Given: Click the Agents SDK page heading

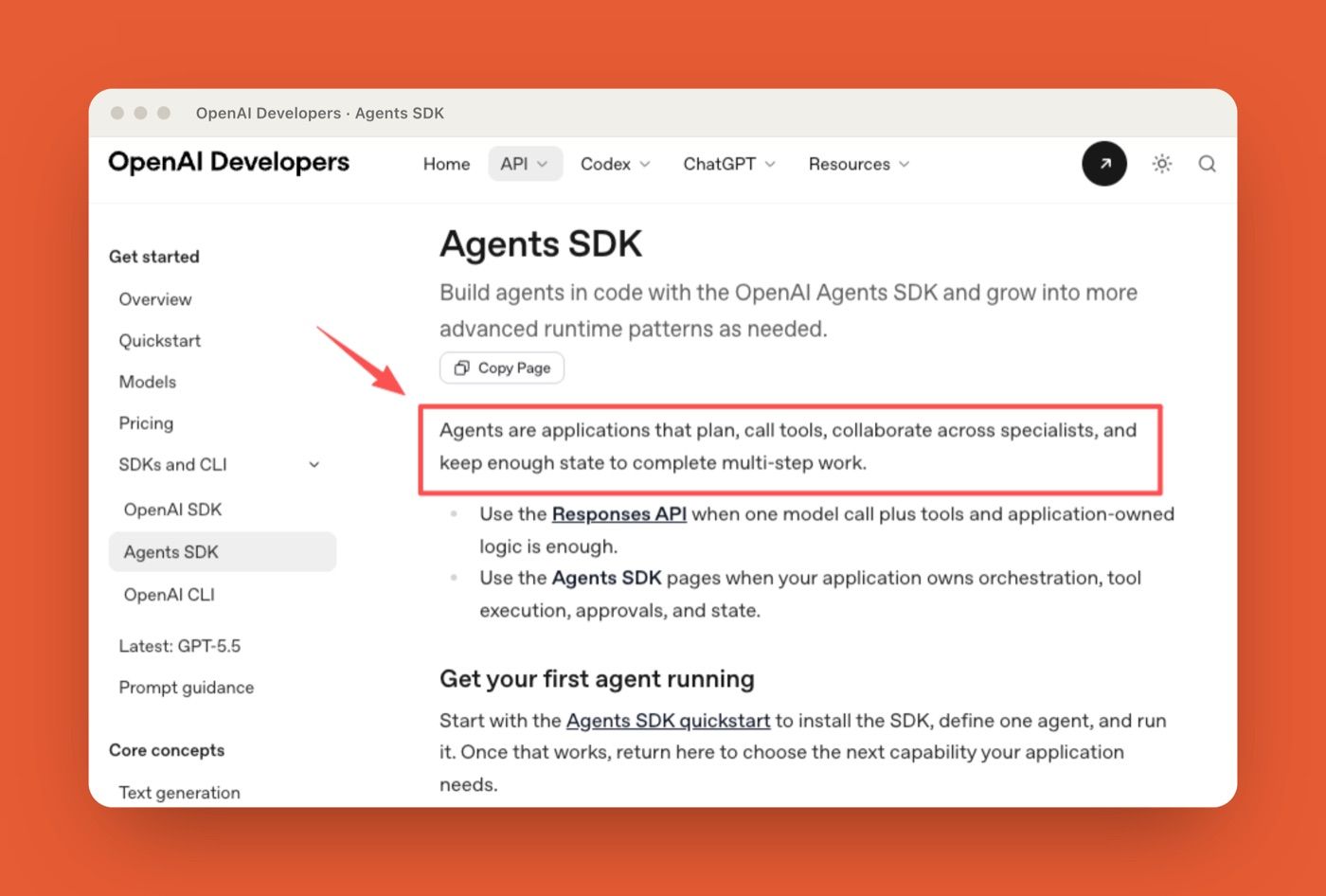Looking at the screenshot, I should coord(541,244).
